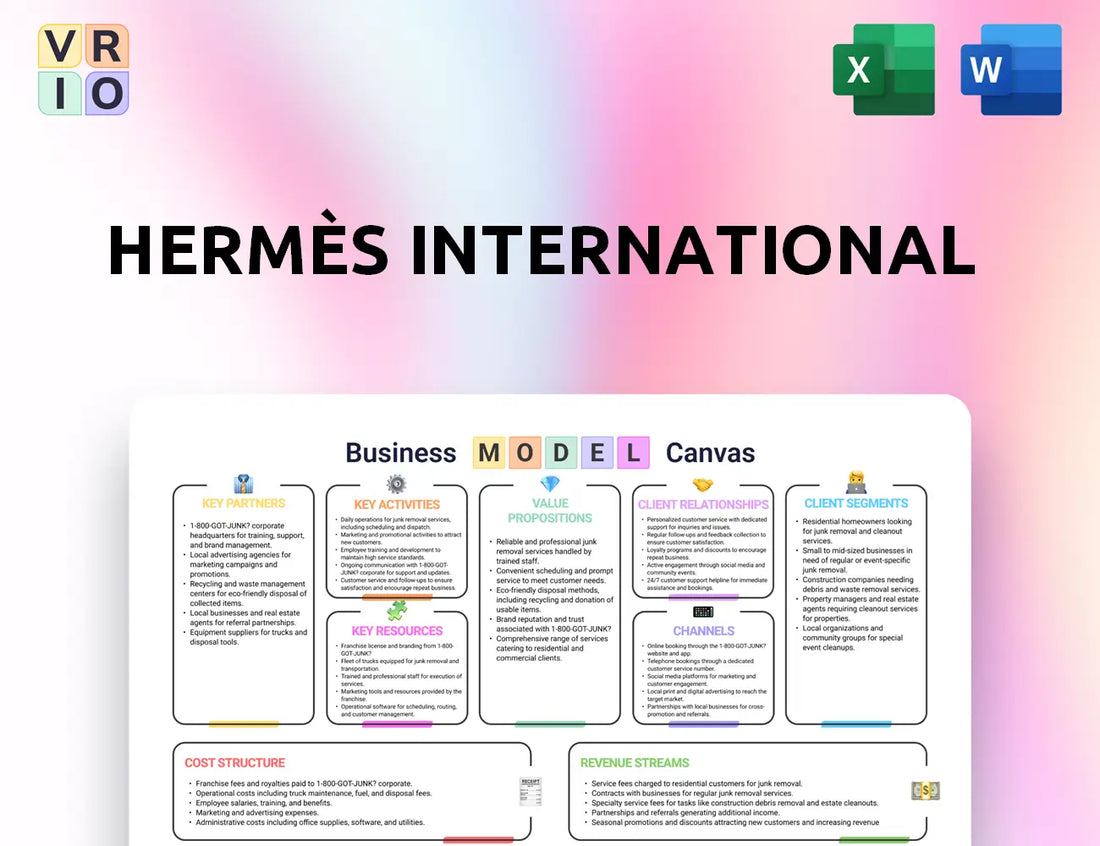Click the money icon in Revenue Streams
The height and width of the screenshot is (846, 1100).
coord(925,791)
